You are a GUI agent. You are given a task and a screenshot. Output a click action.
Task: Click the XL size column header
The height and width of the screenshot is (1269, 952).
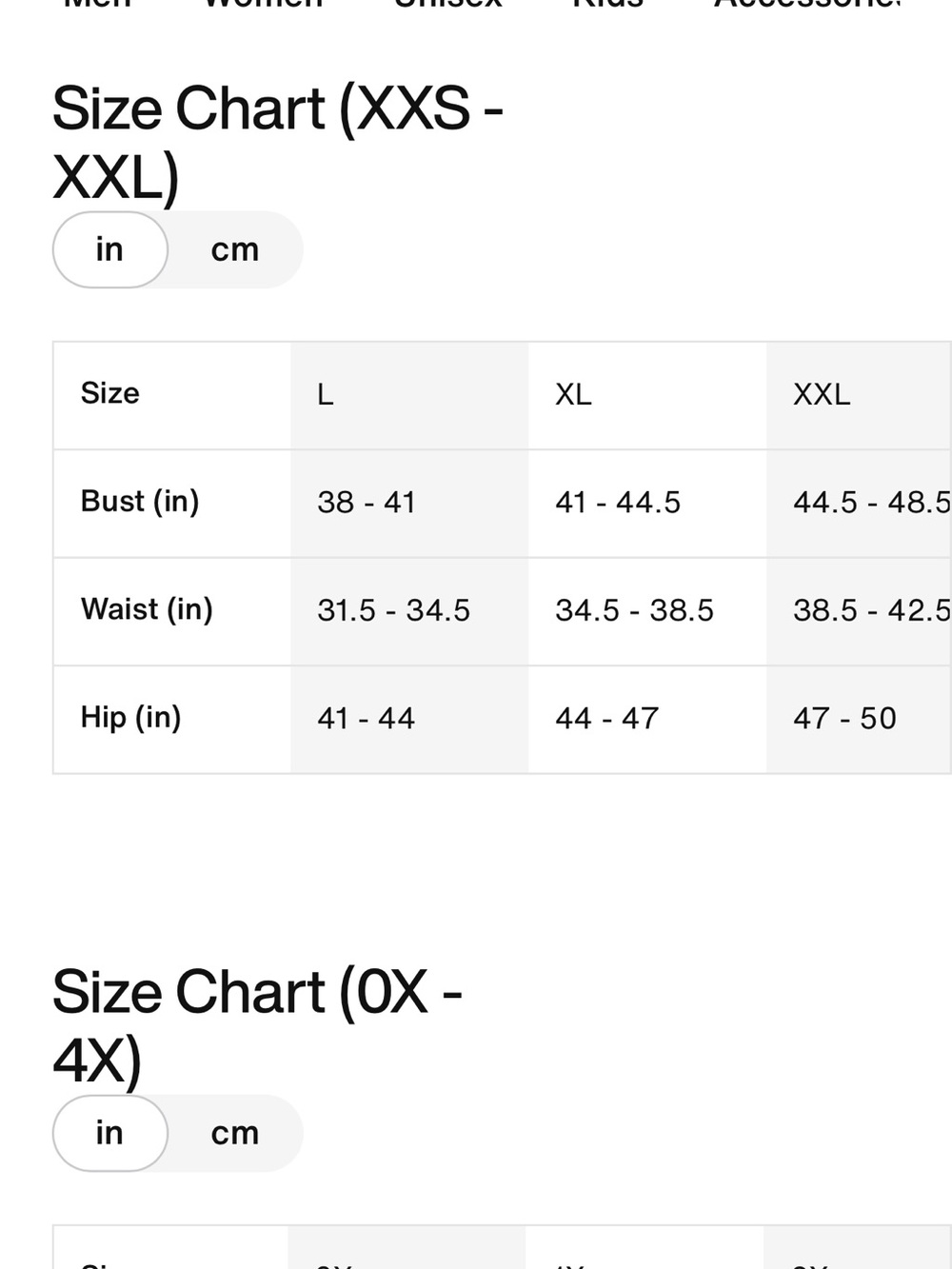click(x=647, y=395)
